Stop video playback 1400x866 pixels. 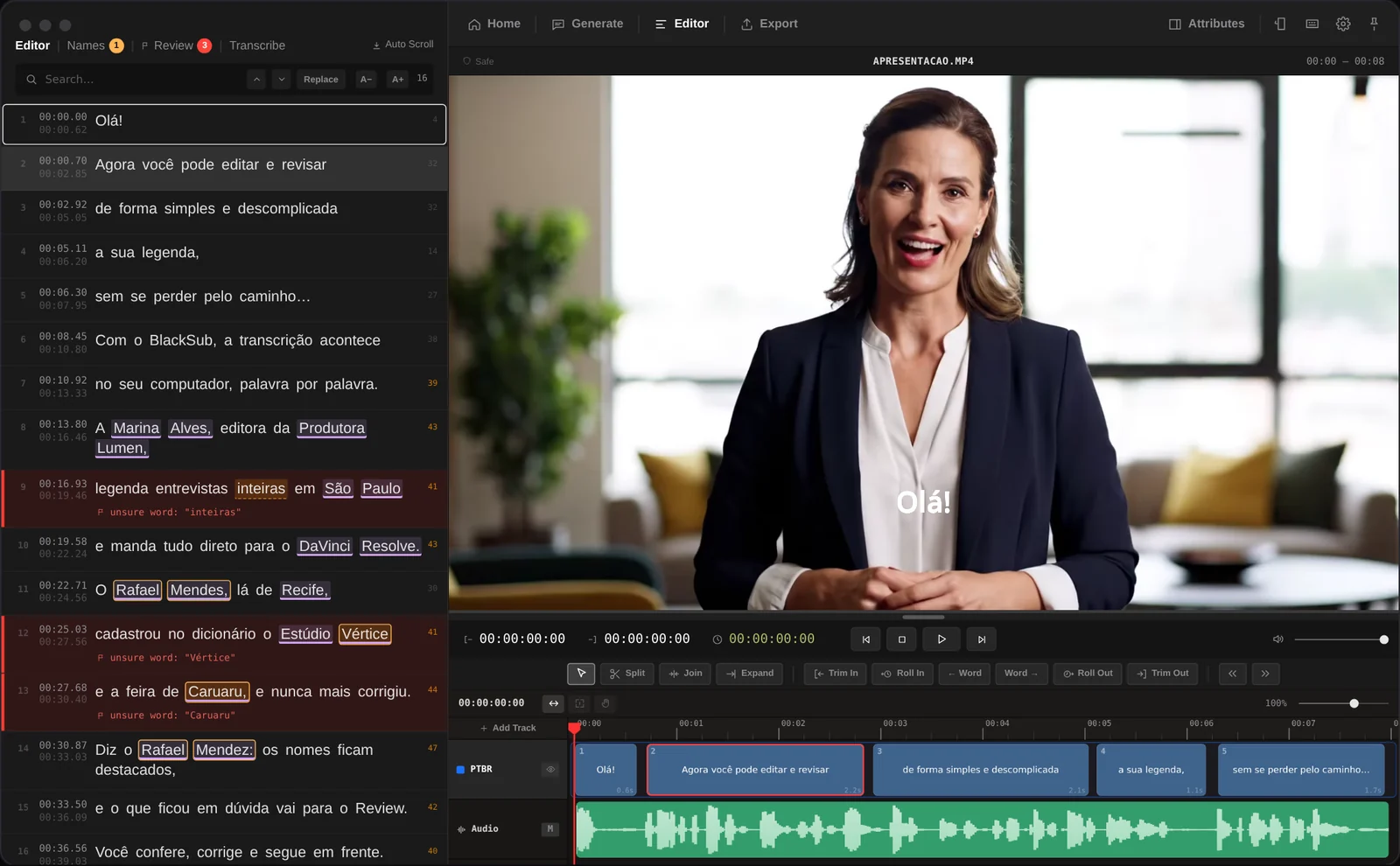902,639
